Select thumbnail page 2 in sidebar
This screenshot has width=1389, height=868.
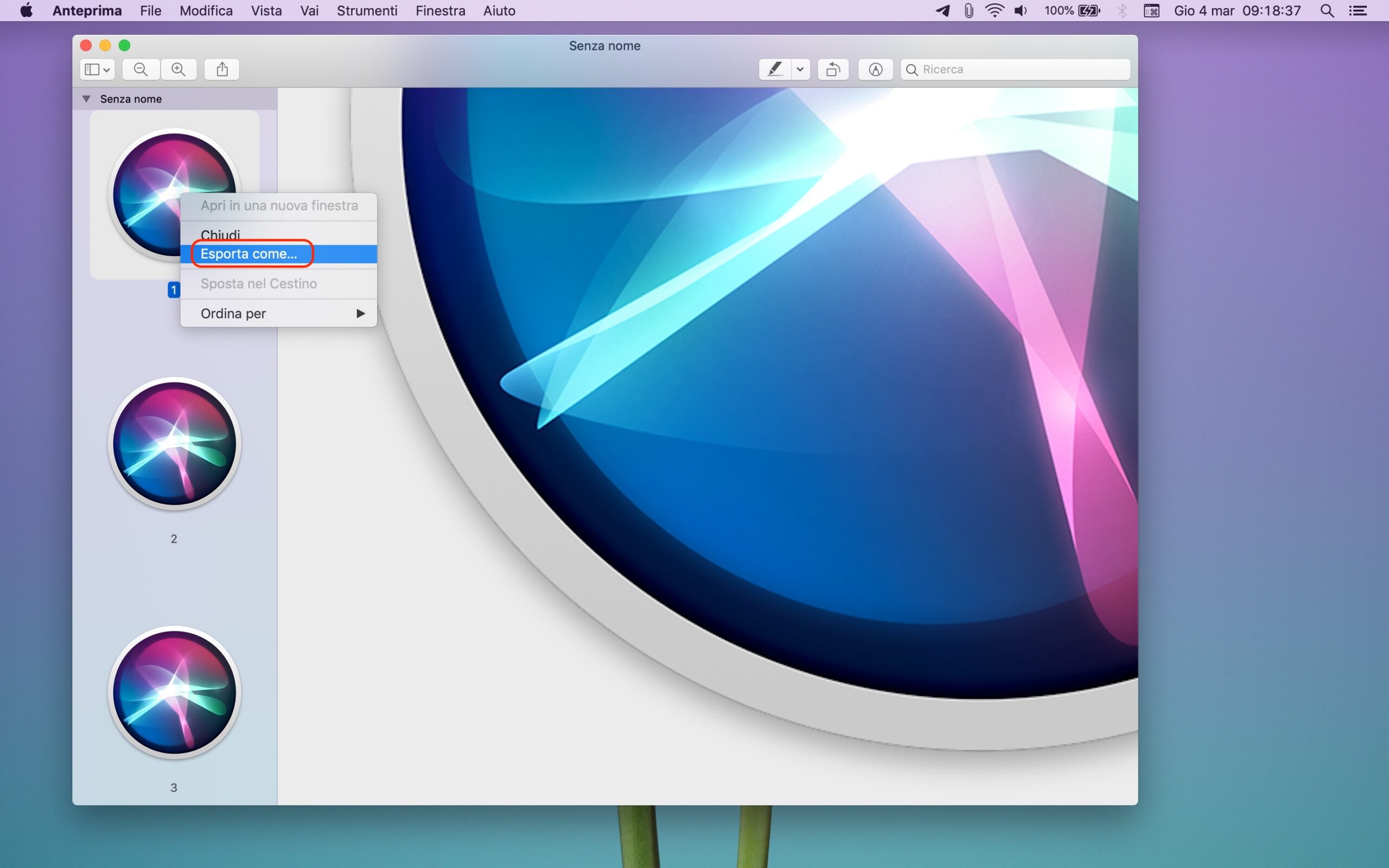[174, 444]
